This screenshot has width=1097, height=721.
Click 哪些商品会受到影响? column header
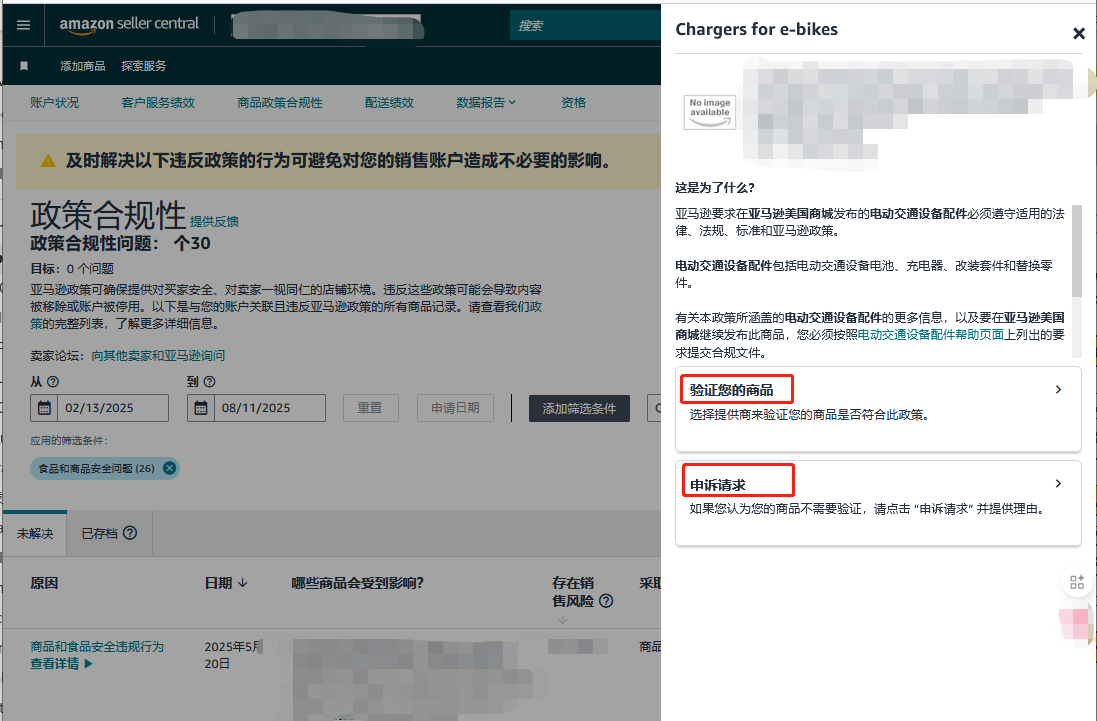[x=358, y=583]
